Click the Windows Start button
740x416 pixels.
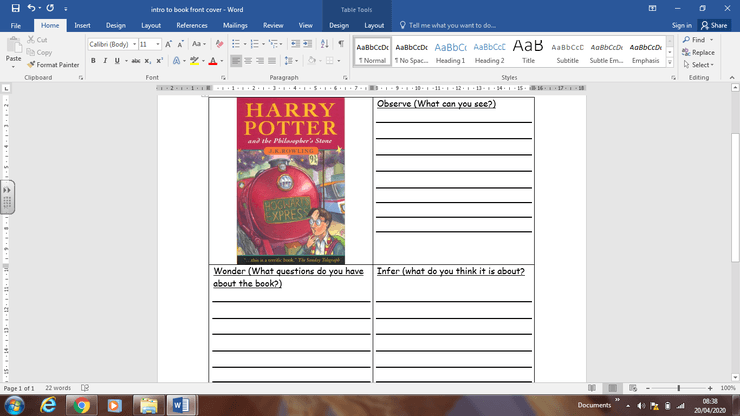point(14,406)
